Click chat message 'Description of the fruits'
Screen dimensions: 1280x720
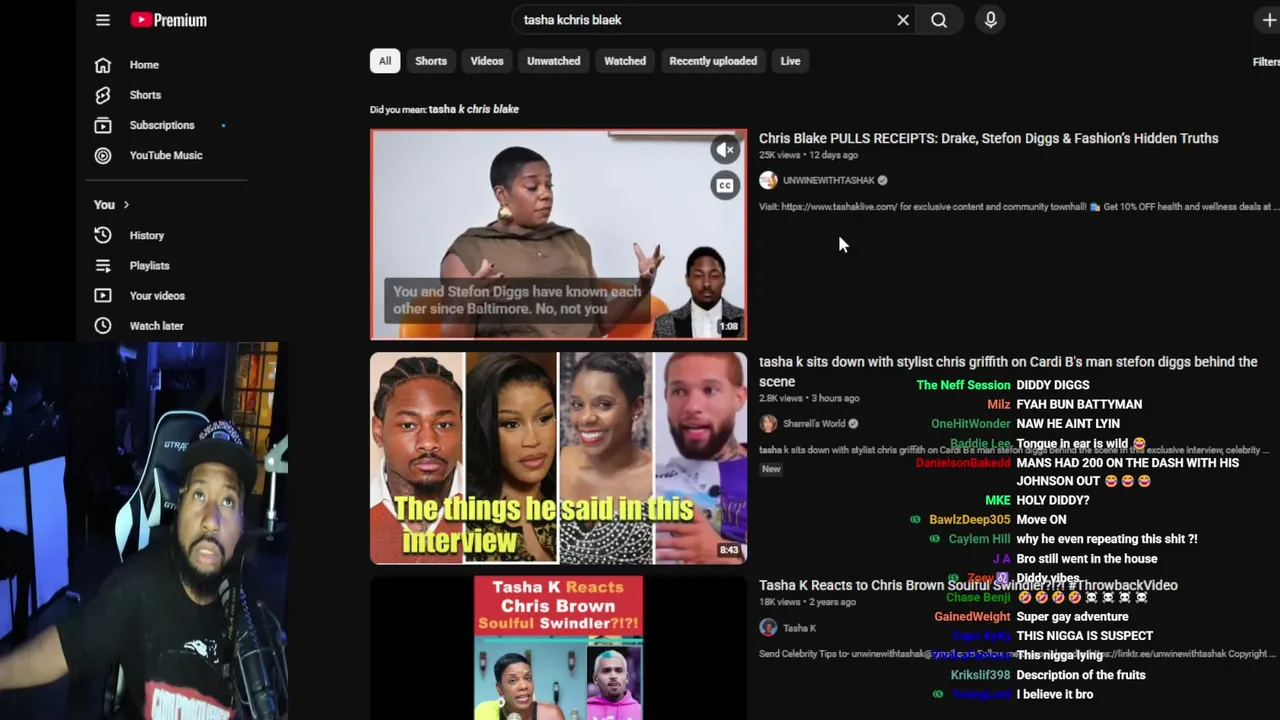pos(1081,675)
